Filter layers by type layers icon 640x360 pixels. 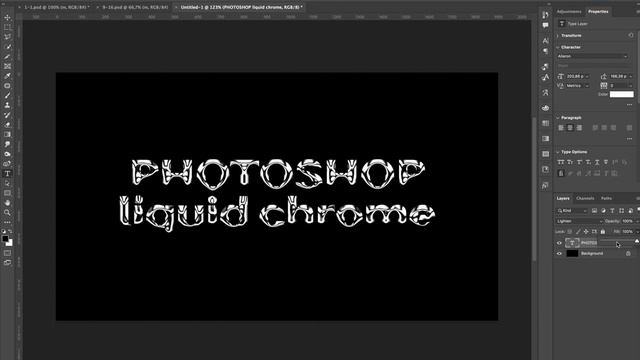(612, 211)
